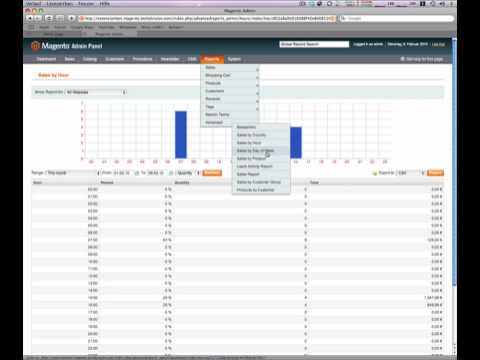Click the Magento logo icon
The image size is (480, 360).
pos(35,46)
